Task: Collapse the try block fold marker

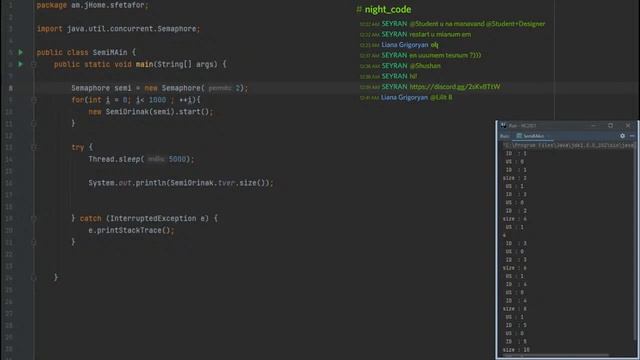Action: point(34,147)
